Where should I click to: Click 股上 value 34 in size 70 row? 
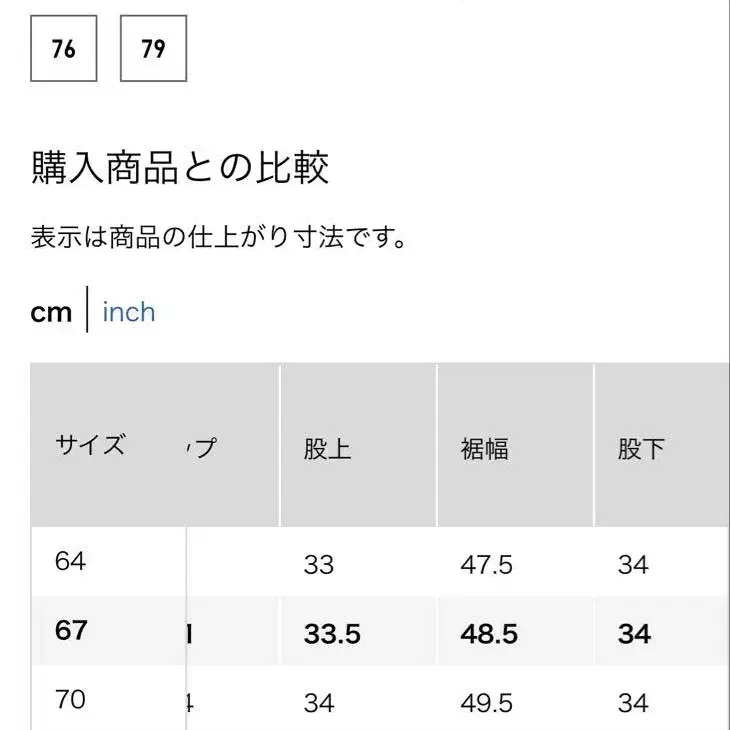coord(318,703)
